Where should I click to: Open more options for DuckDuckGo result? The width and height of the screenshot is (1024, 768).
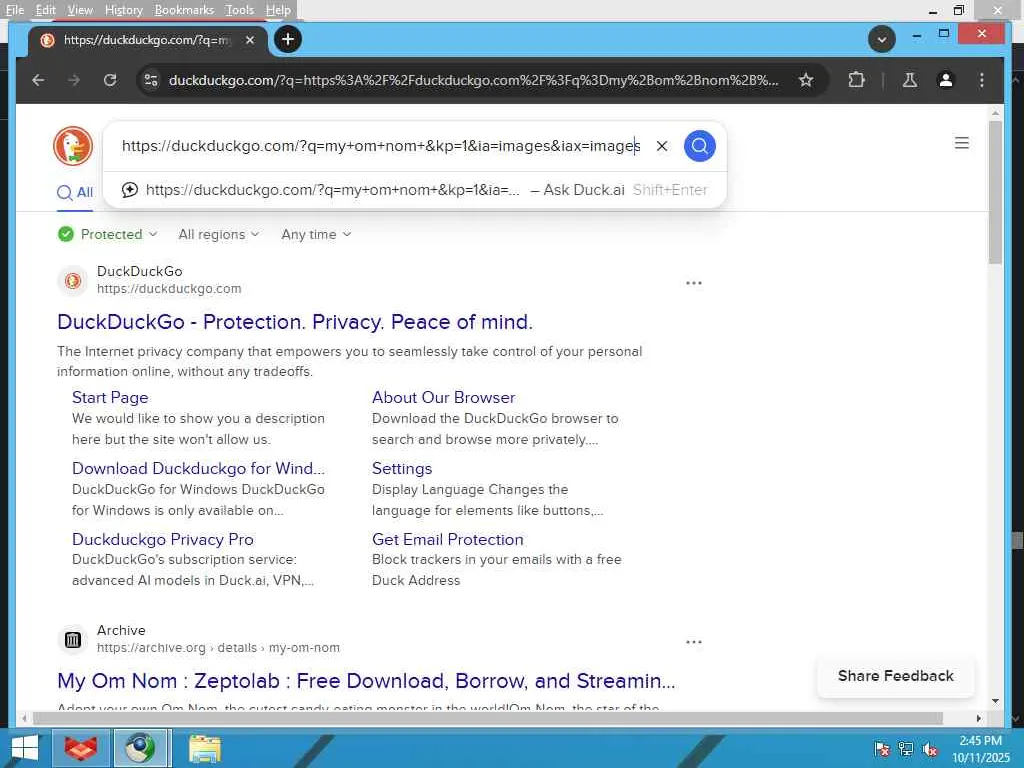[694, 283]
